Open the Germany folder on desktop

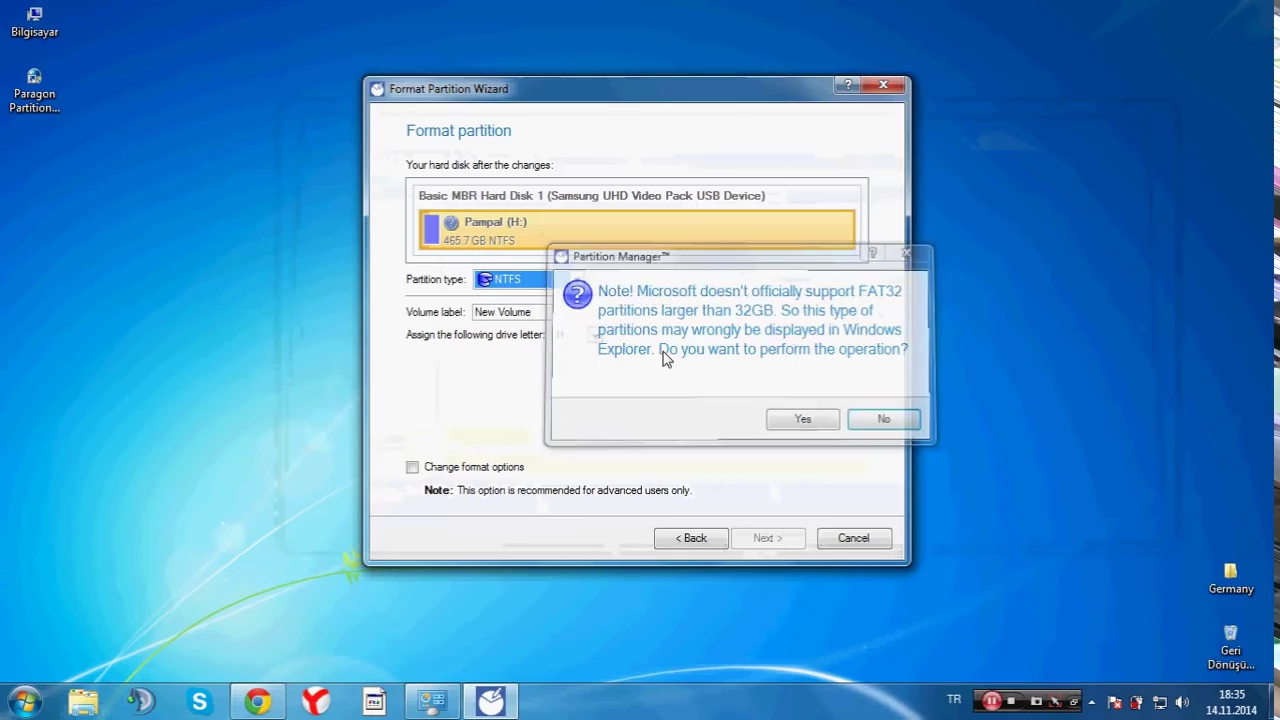coord(1231,579)
